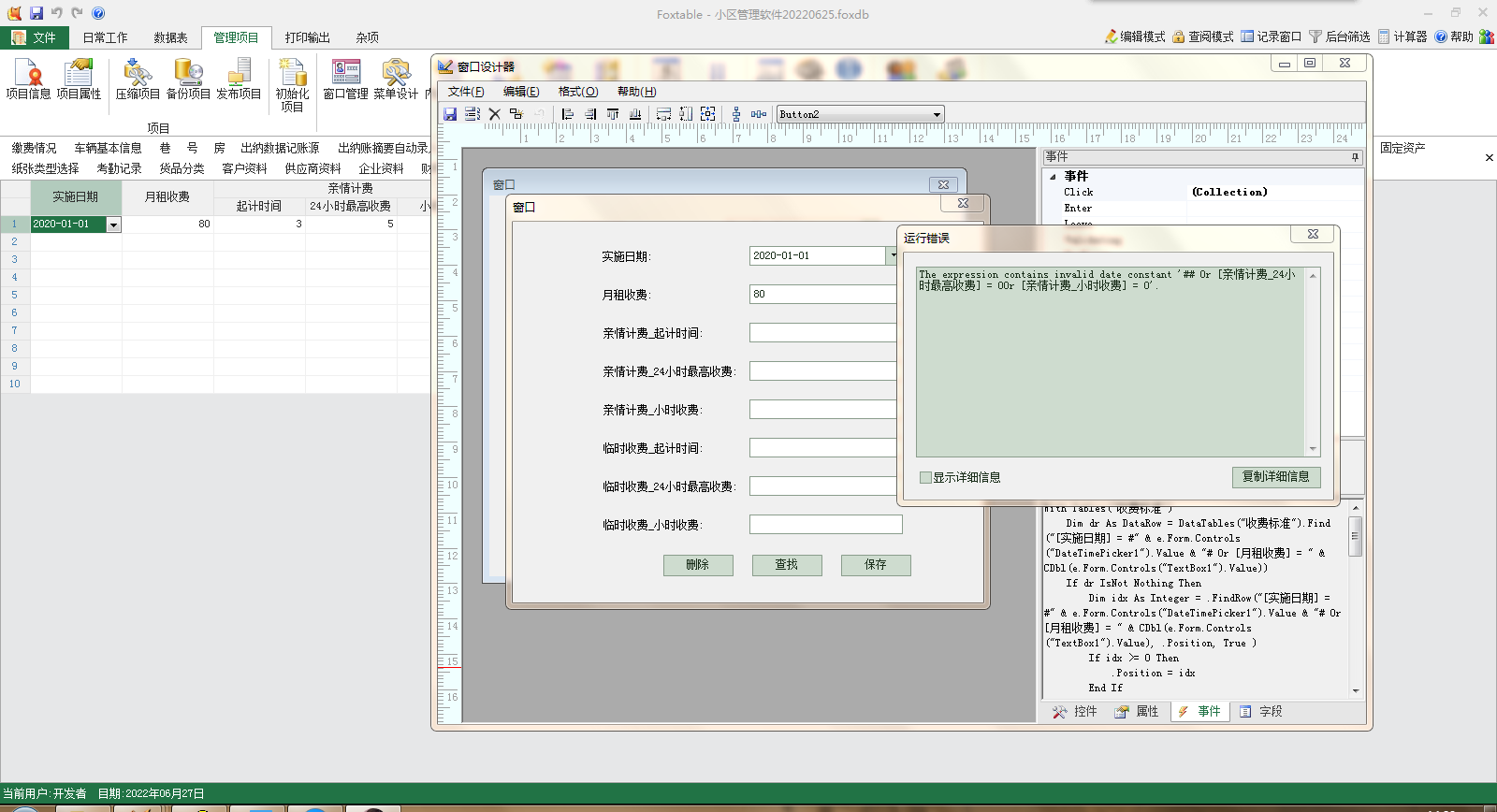Click the code panel scrollbar down arrow
Image resolution: width=1497 pixels, height=812 pixels.
pos(1355,690)
